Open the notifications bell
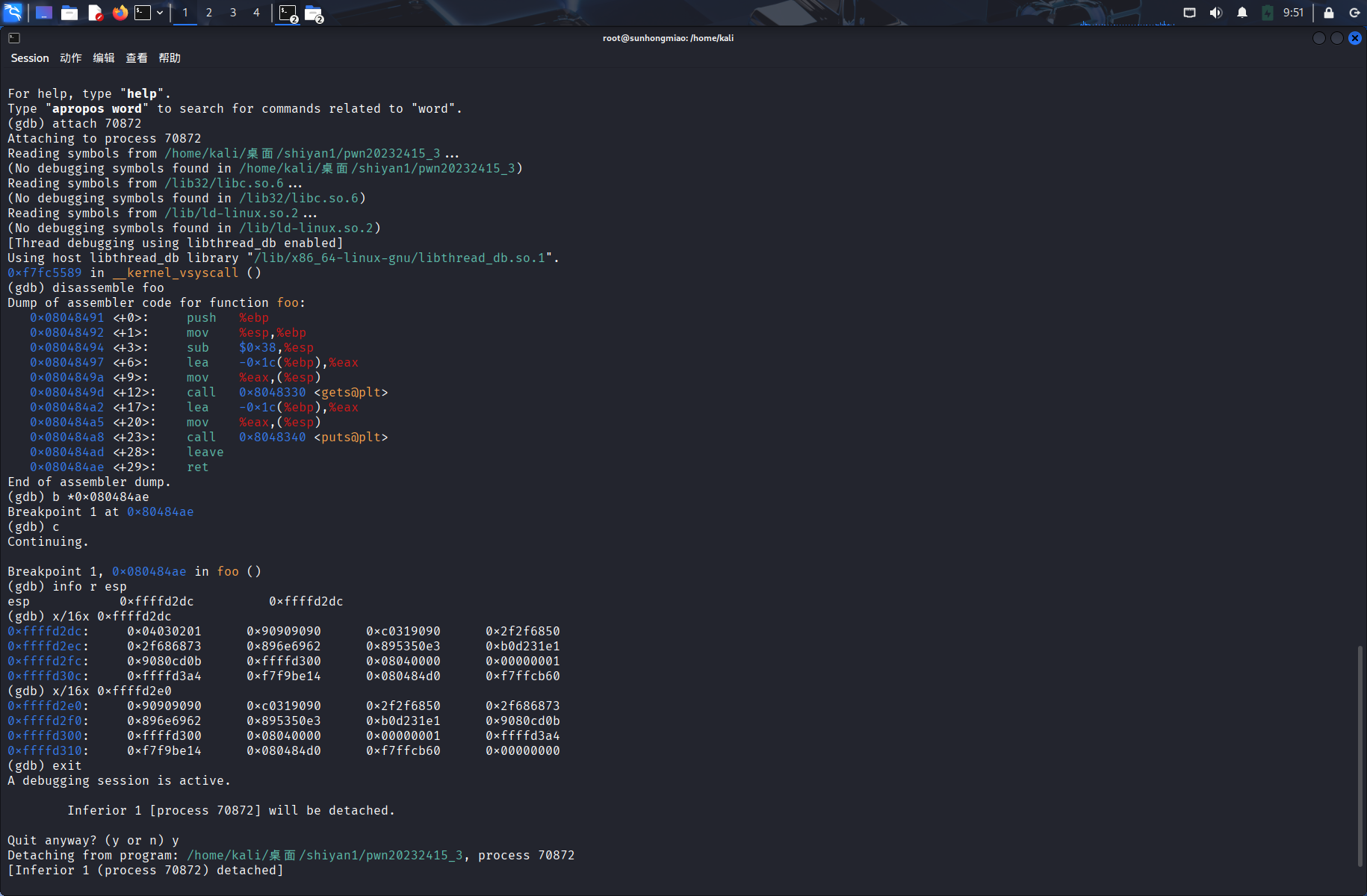The image size is (1367, 896). 1242,13
